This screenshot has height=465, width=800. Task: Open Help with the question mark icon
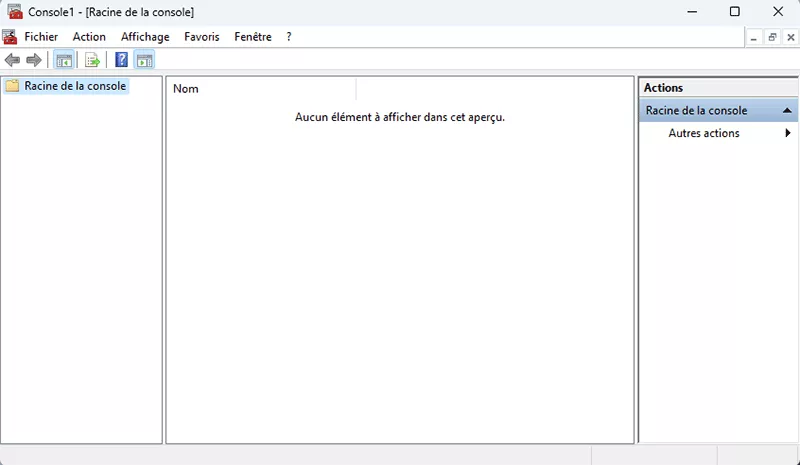[121, 60]
